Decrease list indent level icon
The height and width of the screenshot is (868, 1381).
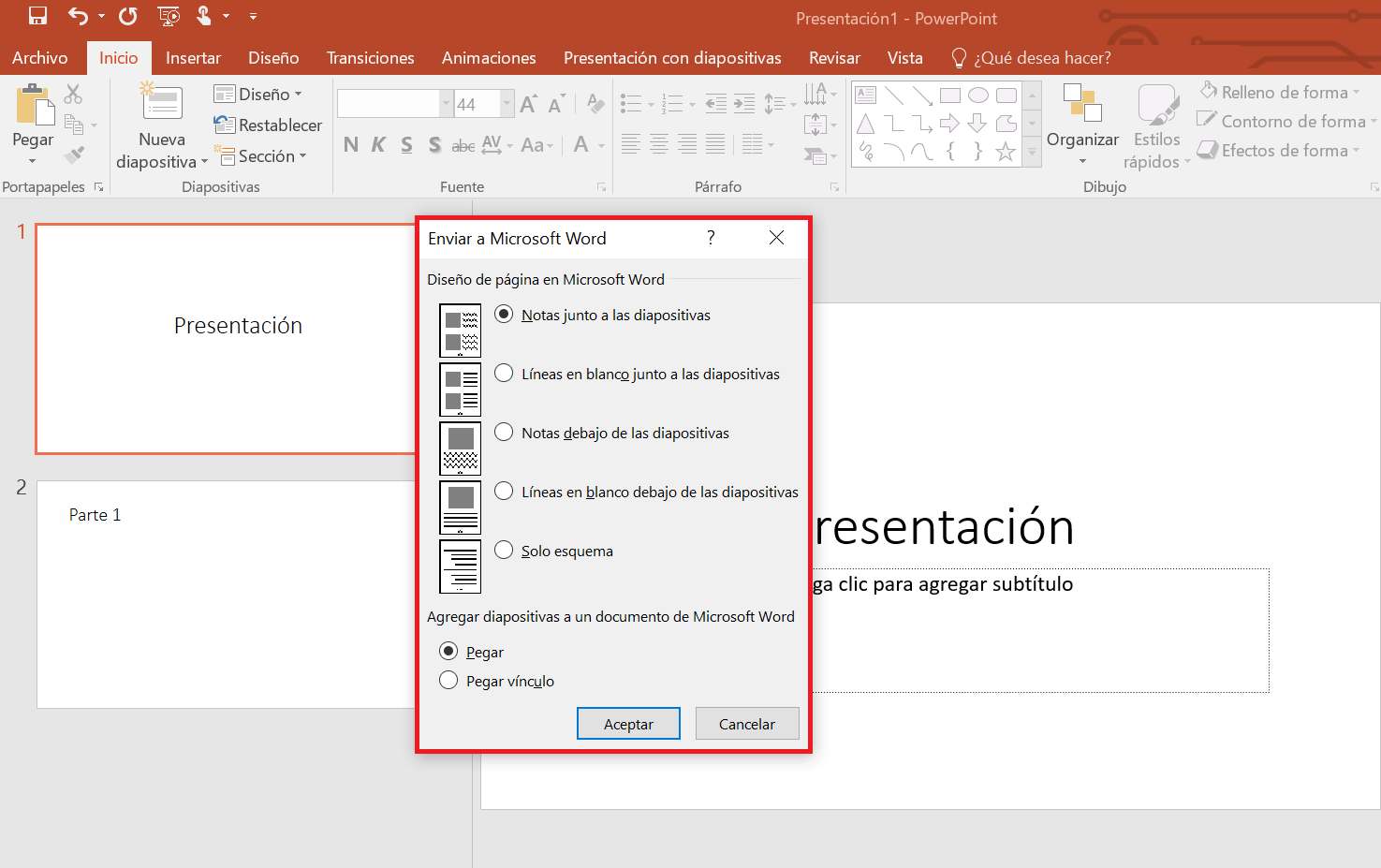click(x=715, y=103)
